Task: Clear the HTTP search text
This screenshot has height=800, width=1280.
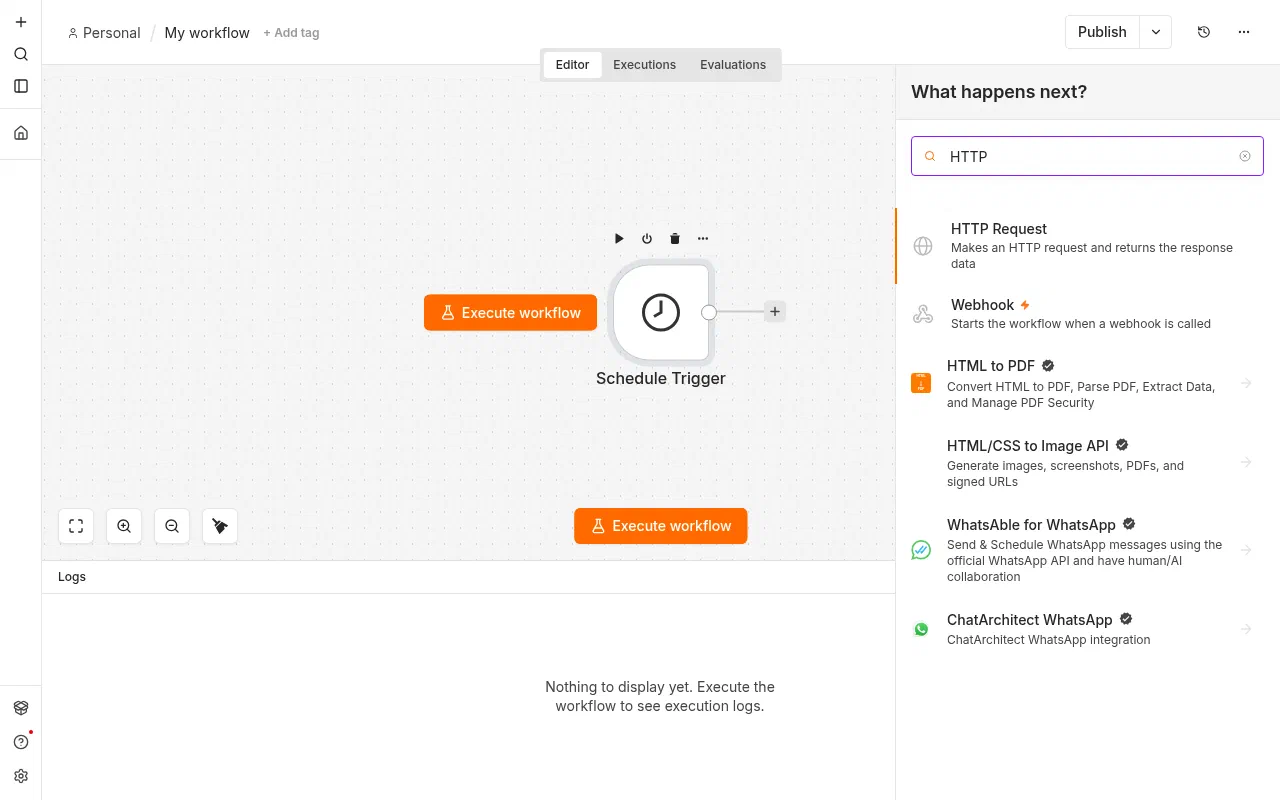Action: tap(1245, 156)
